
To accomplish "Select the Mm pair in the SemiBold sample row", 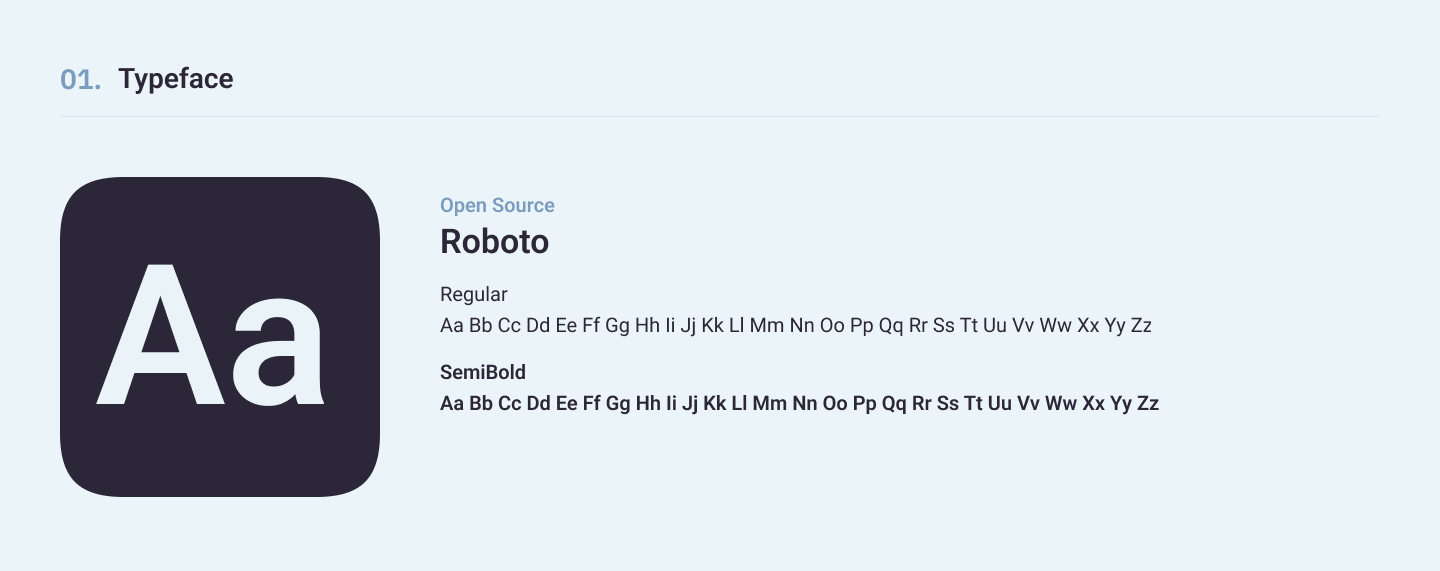I will coord(770,404).
